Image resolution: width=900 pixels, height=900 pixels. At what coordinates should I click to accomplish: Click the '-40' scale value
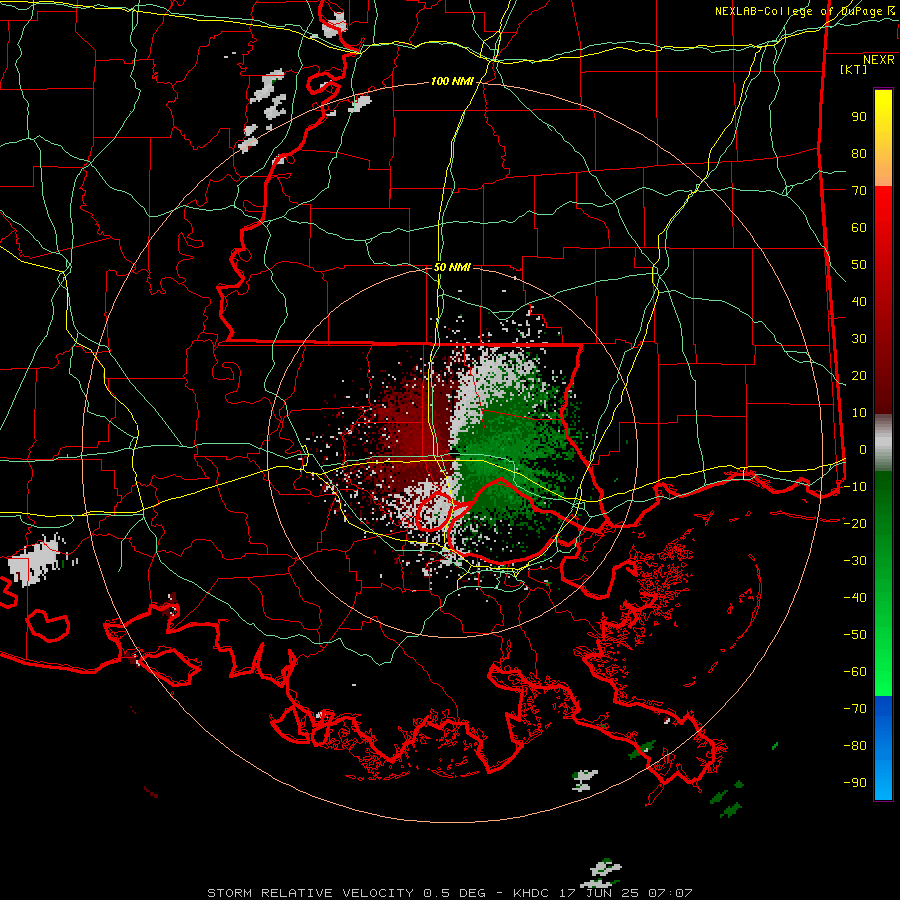coord(855,598)
